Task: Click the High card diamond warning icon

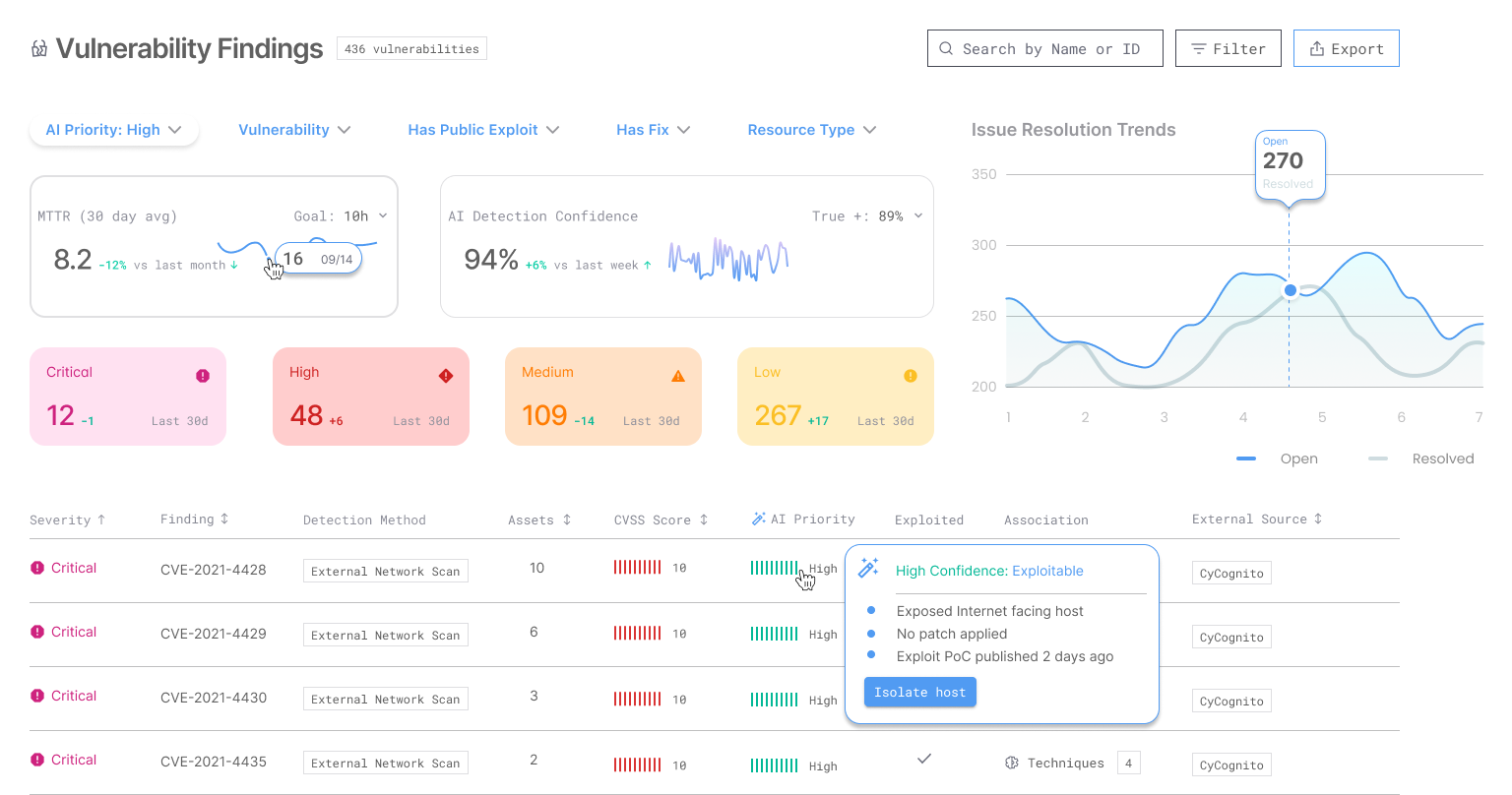Action: 446,376
